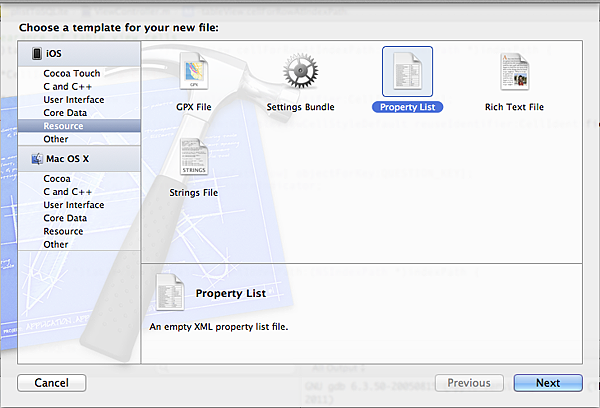Click the Strings File label
This screenshot has width=600, height=408.
194,193
